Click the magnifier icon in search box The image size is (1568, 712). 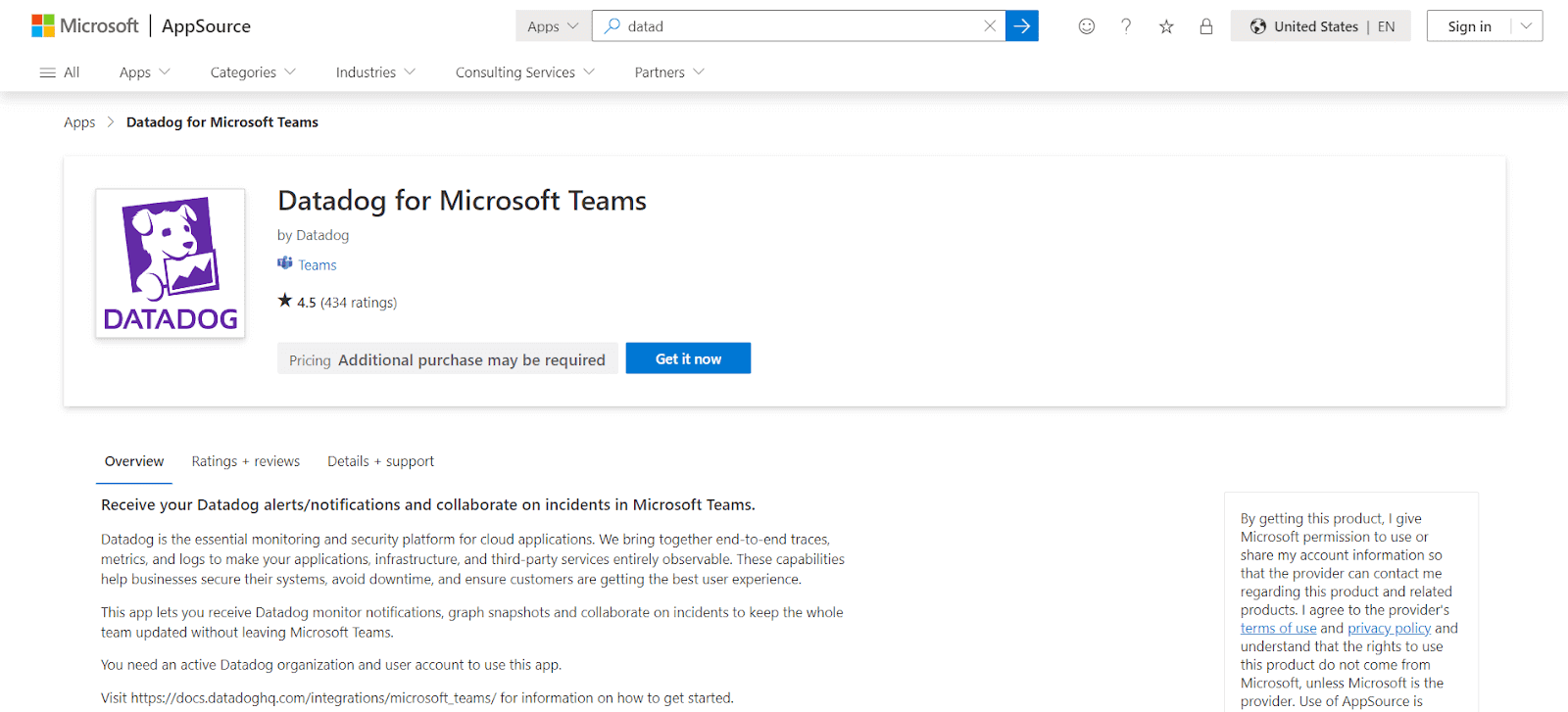click(x=612, y=26)
